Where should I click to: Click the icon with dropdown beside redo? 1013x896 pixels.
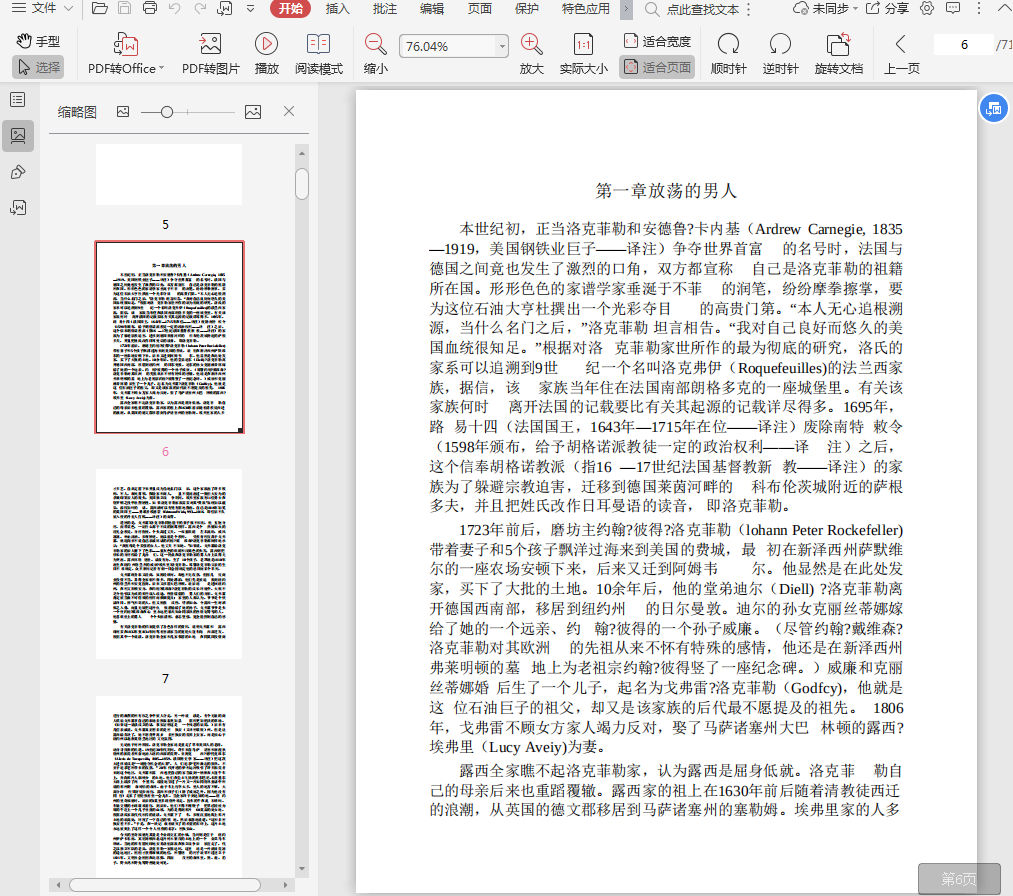[225, 8]
